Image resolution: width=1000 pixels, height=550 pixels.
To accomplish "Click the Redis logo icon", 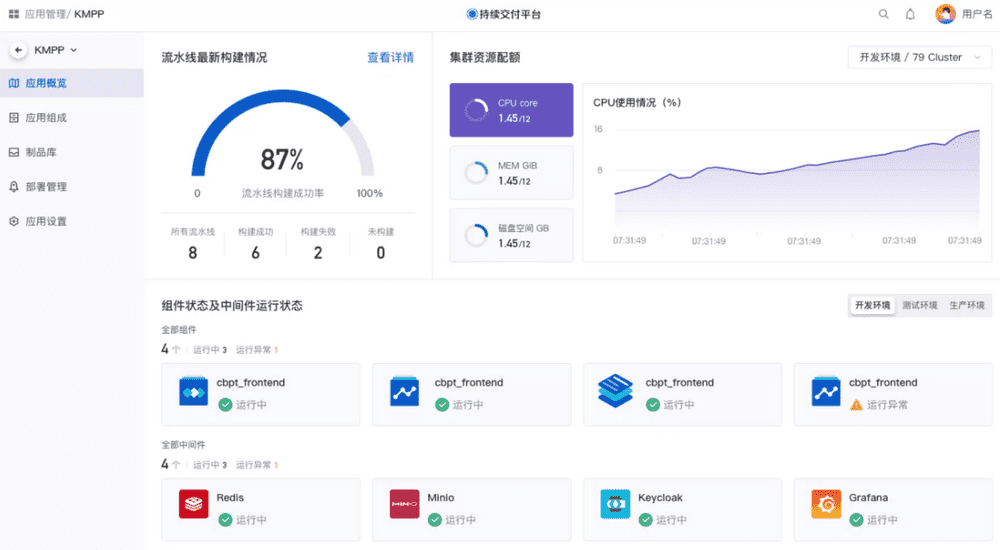I will [193, 504].
